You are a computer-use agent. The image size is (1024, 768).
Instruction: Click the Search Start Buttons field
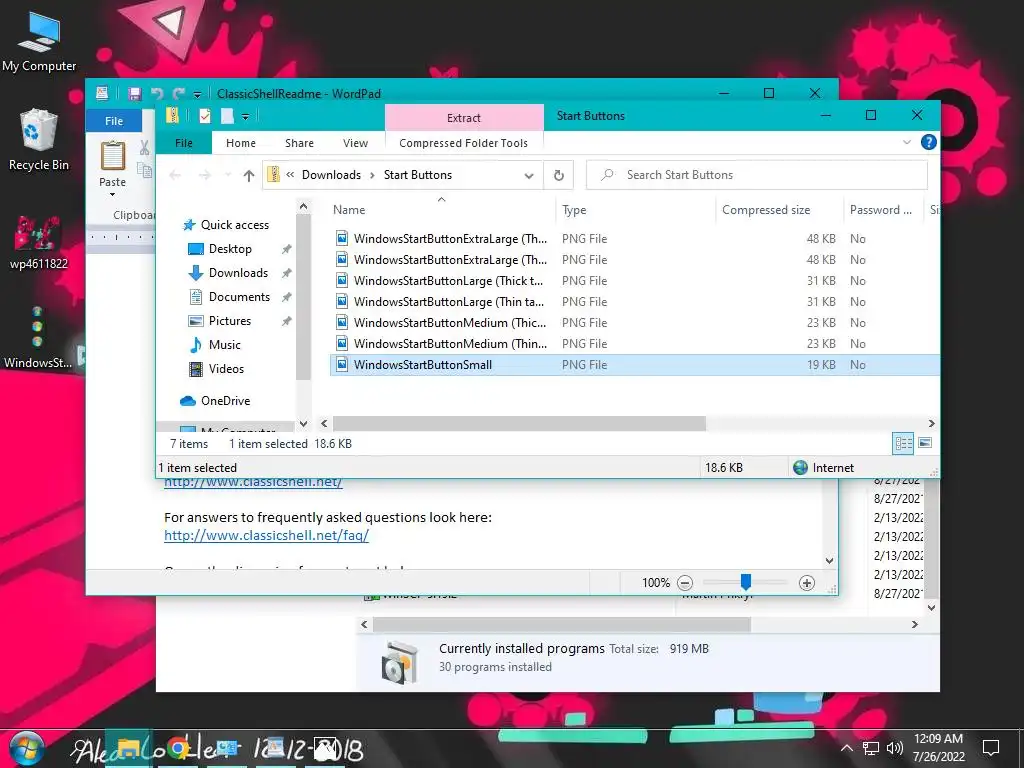[x=757, y=175]
